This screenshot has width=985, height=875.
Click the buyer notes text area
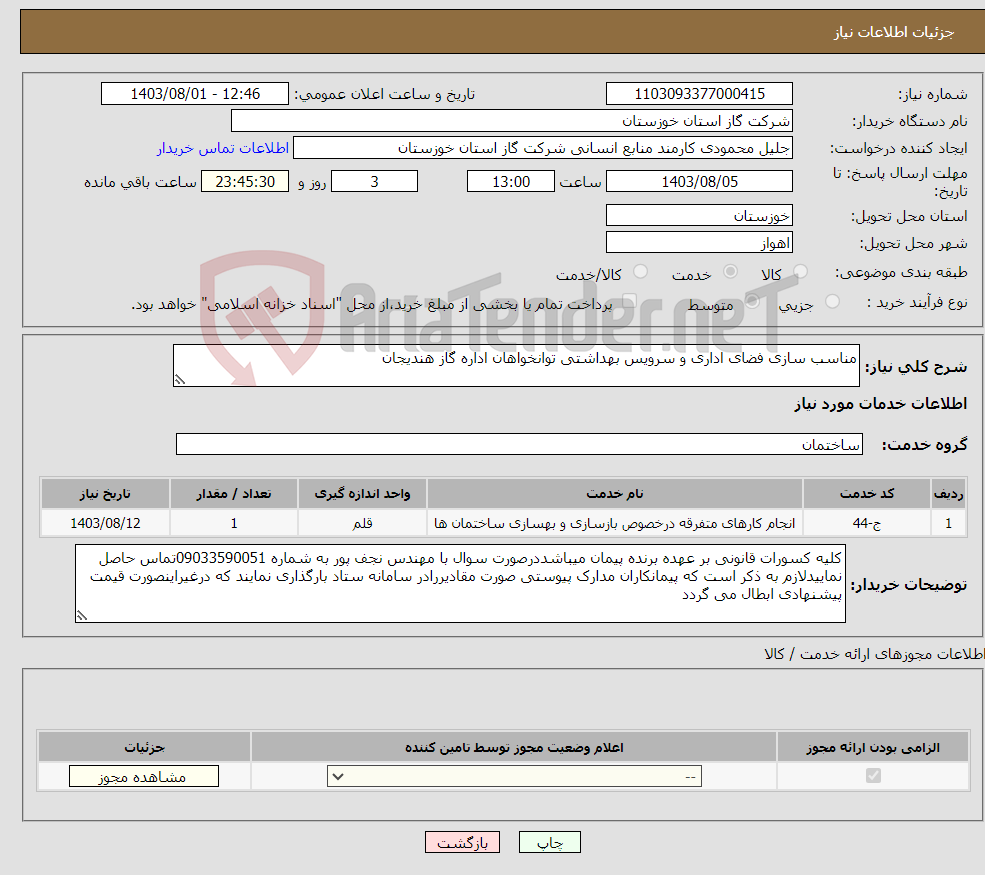pos(460,584)
